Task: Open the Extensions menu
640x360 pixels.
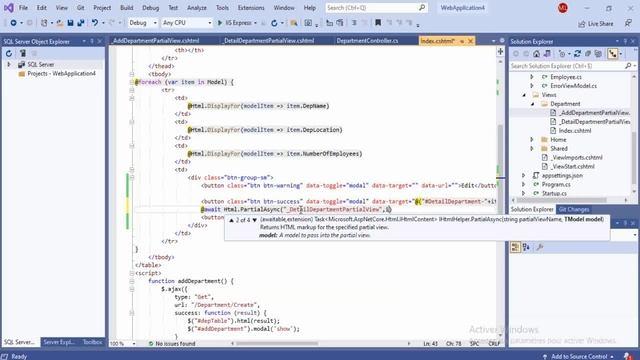Action: click(251, 8)
